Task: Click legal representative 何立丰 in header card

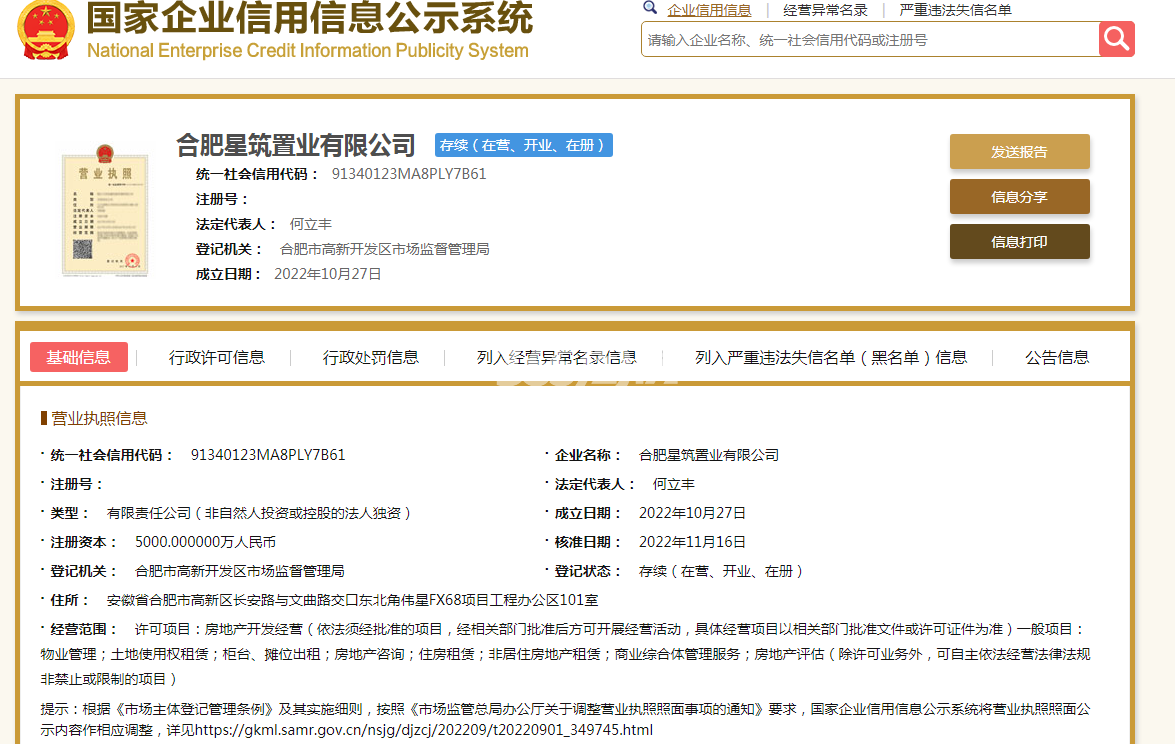Action: point(310,224)
